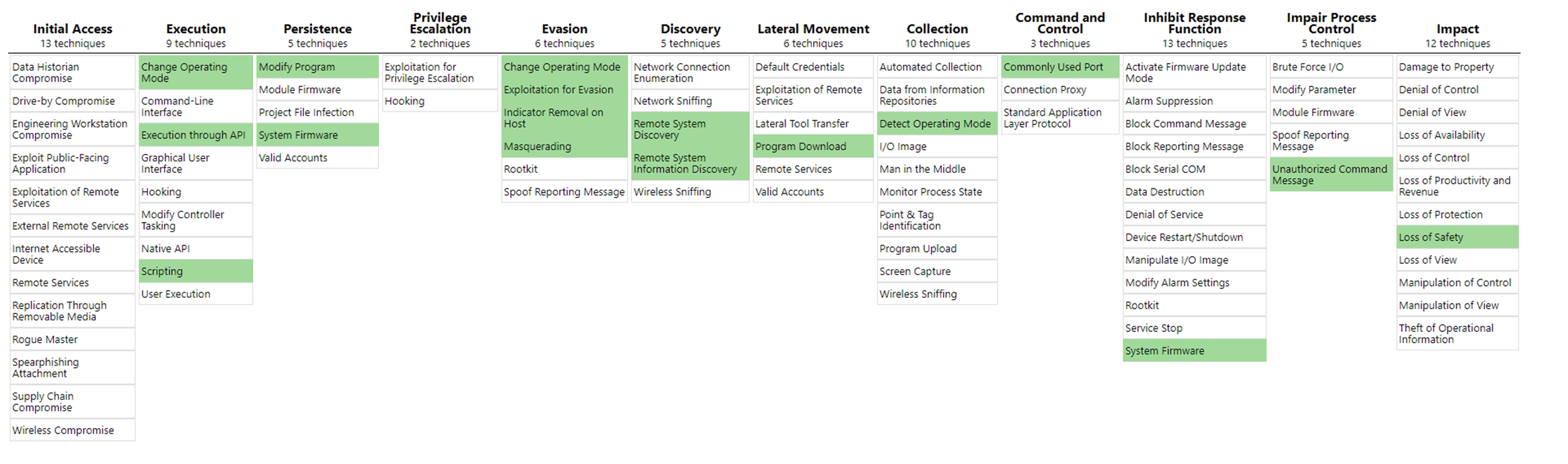Click Screen Capture technique

click(937, 271)
